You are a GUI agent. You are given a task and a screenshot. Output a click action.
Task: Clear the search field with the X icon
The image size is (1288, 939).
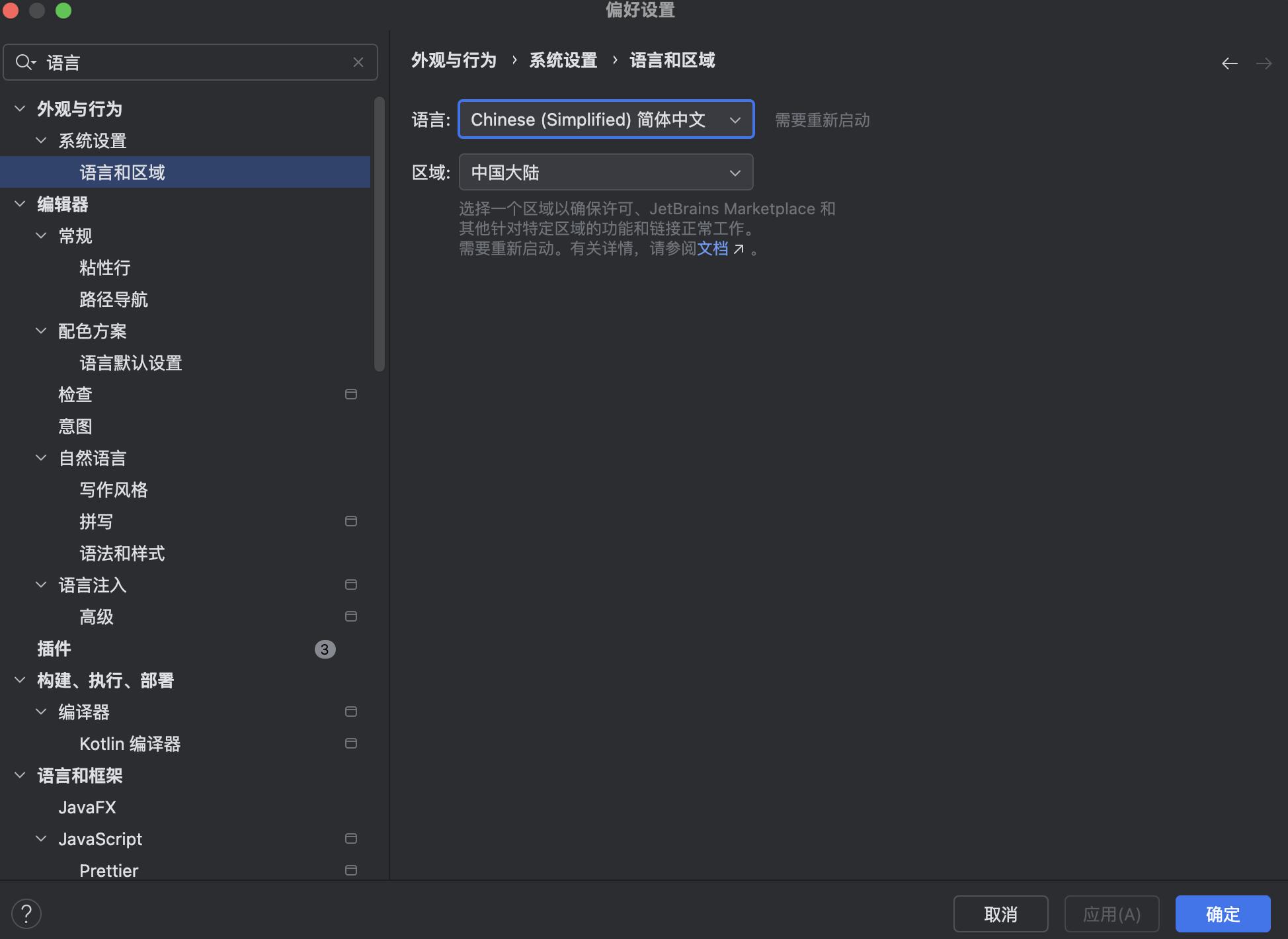(x=358, y=61)
